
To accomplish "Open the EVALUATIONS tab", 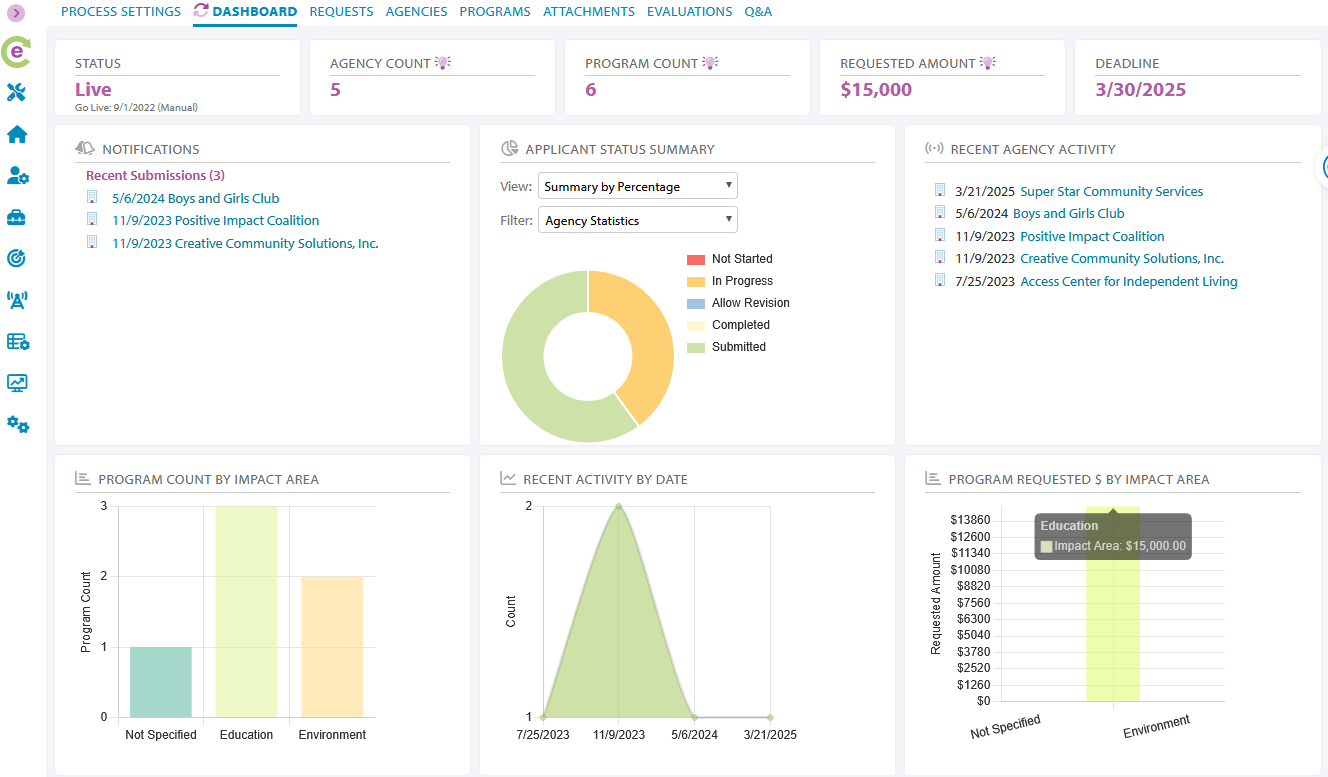I will click(689, 11).
